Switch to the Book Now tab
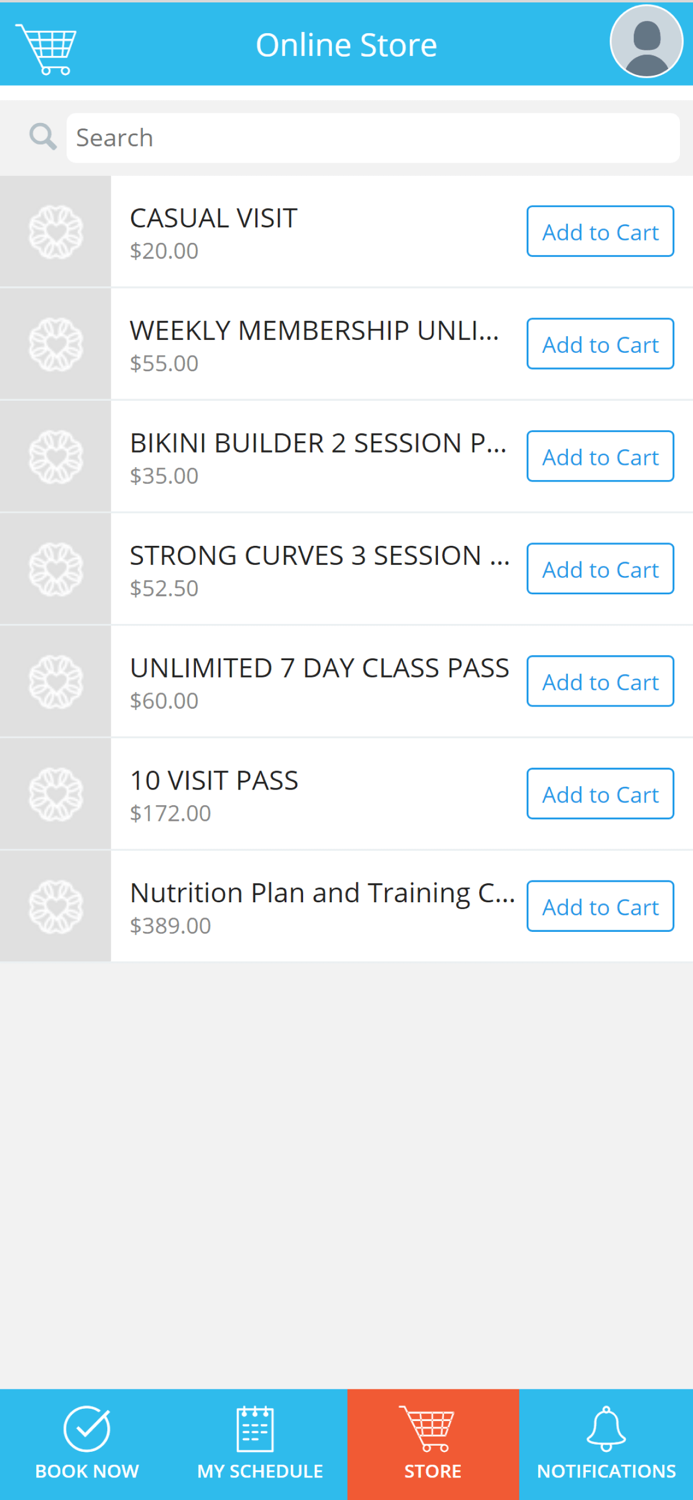Image resolution: width=693 pixels, height=1500 pixels. tap(87, 1444)
